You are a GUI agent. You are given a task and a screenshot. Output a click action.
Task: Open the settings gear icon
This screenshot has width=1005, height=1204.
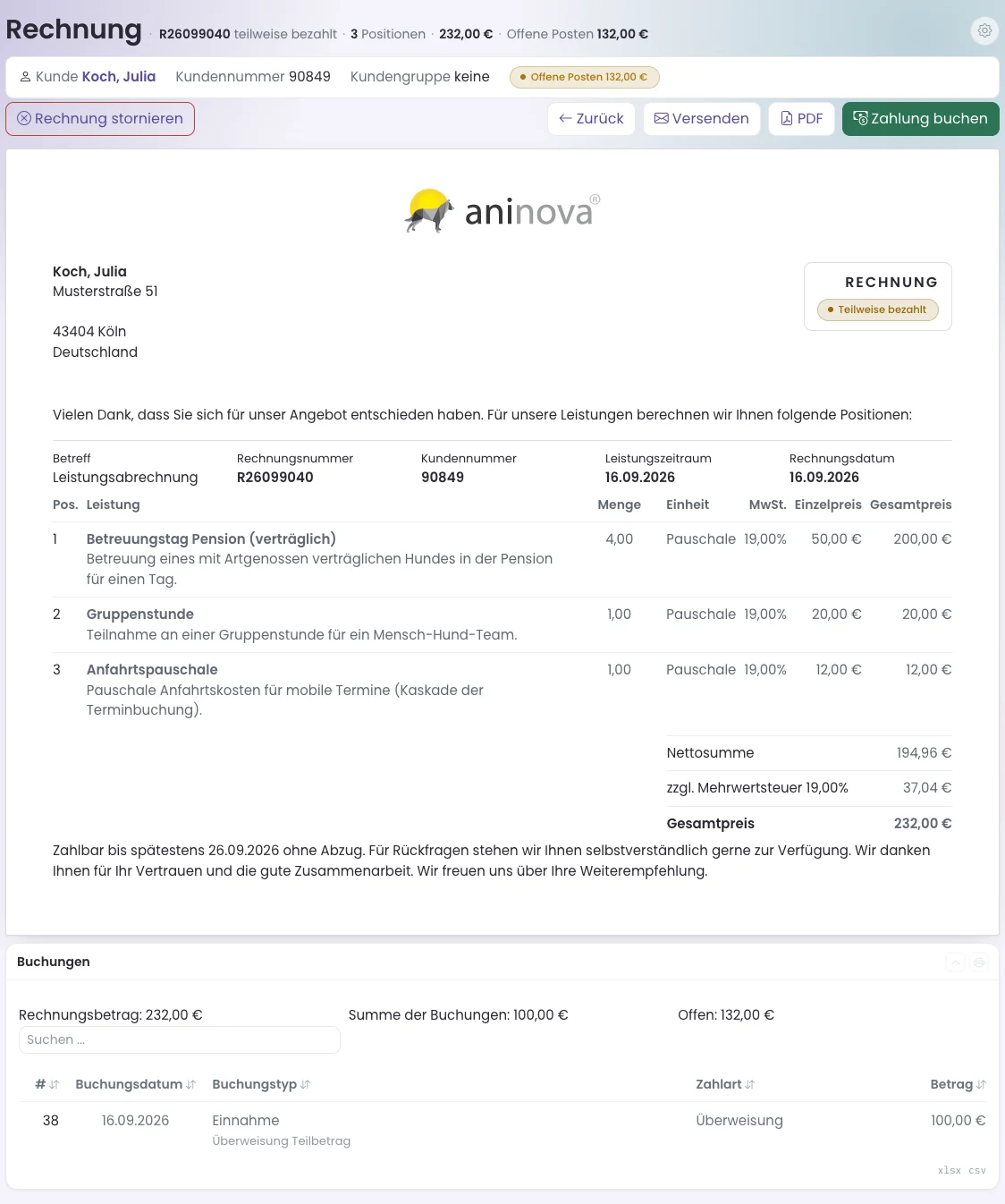984,30
